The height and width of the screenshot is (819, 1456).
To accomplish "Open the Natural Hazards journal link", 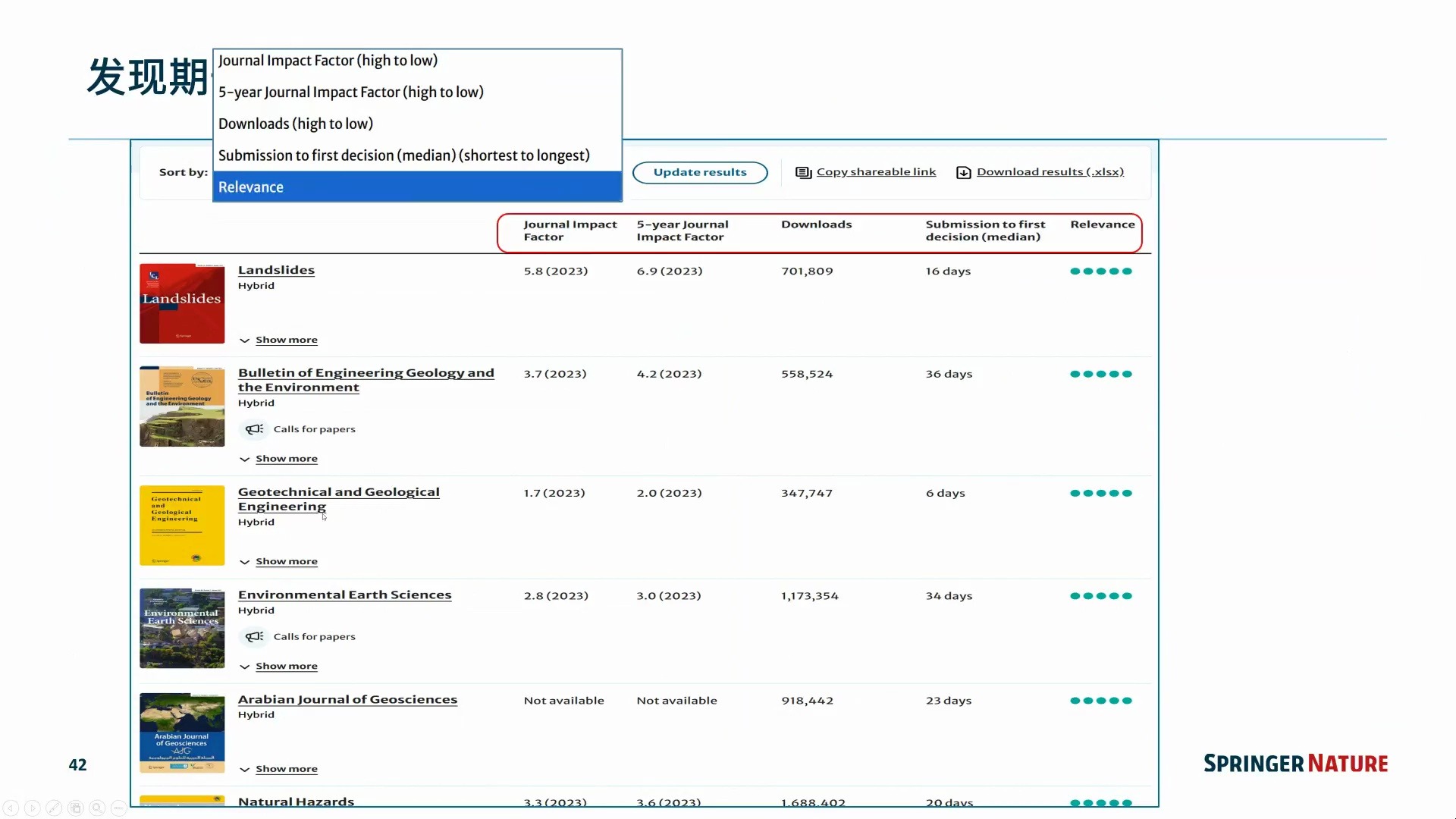I will [296, 802].
